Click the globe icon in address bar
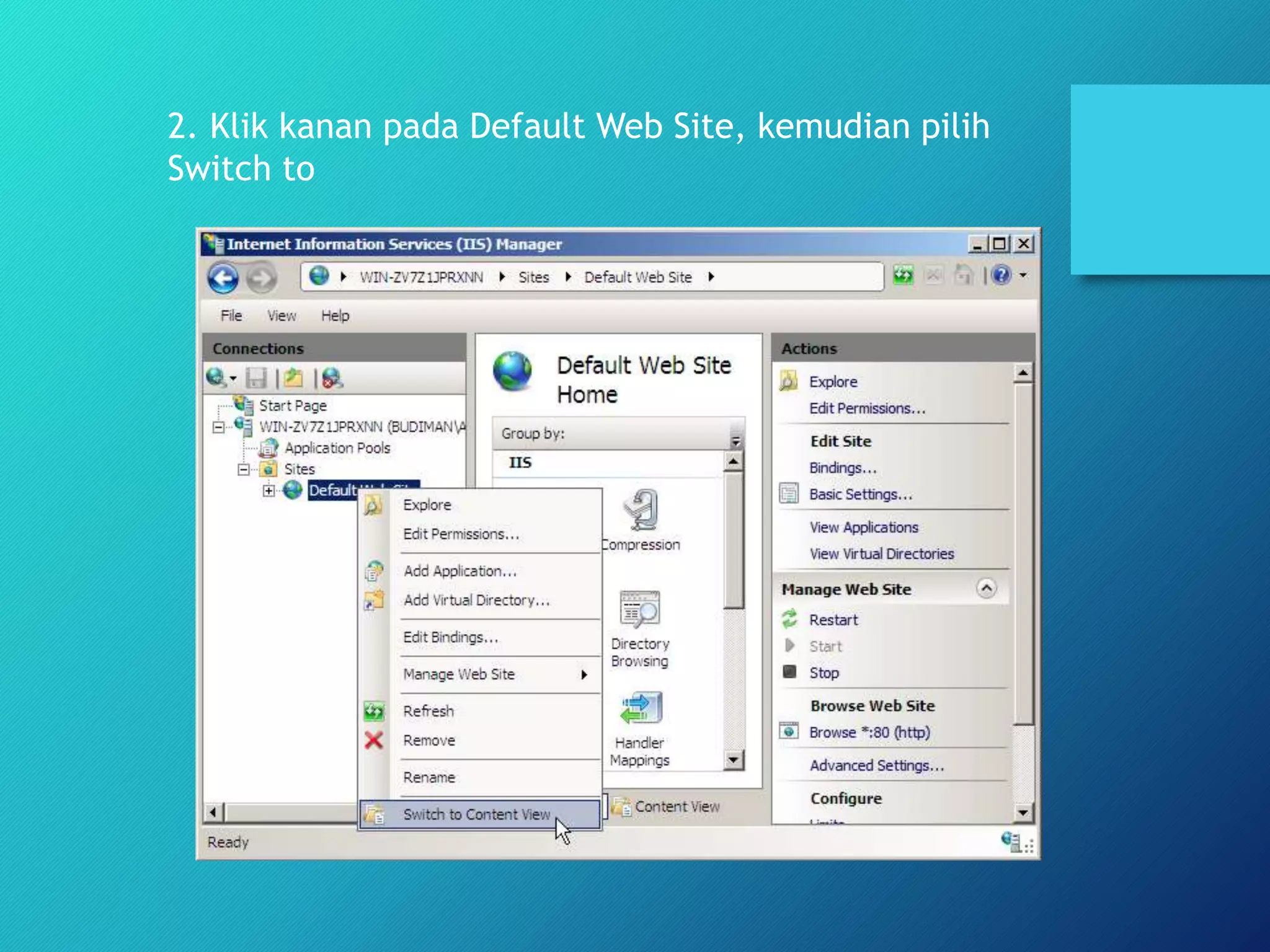 319,276
